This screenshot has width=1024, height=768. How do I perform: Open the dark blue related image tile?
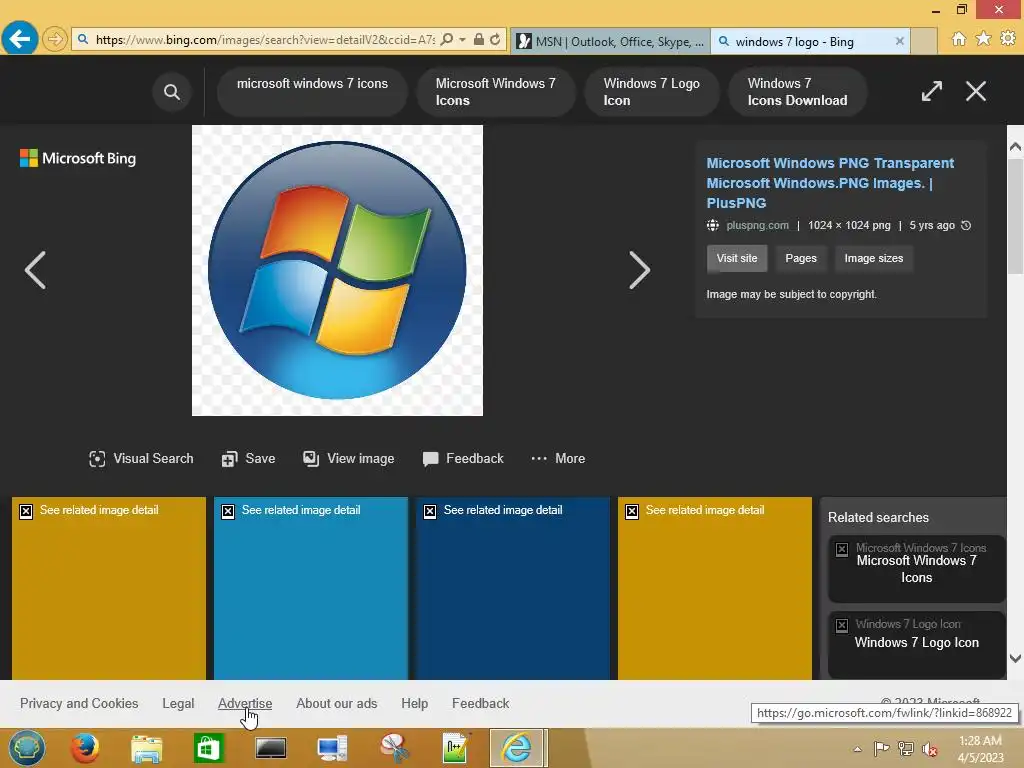(x=513, y=588)
